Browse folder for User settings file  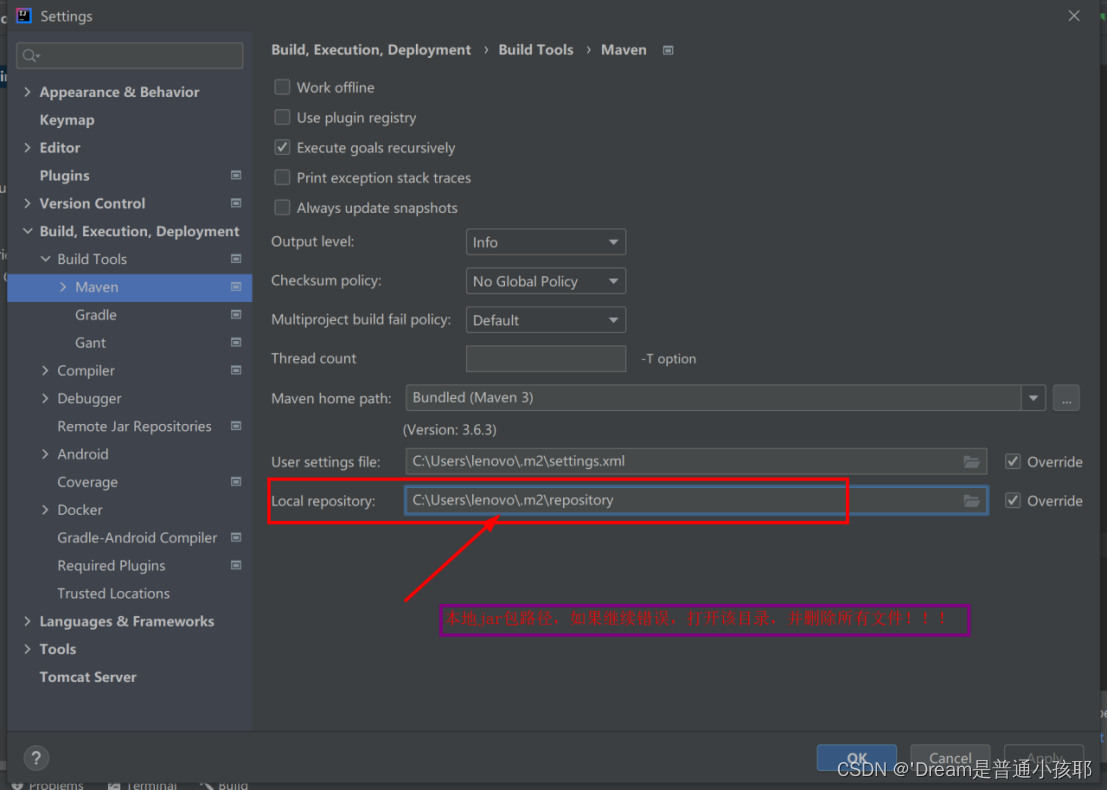point(972,461)
